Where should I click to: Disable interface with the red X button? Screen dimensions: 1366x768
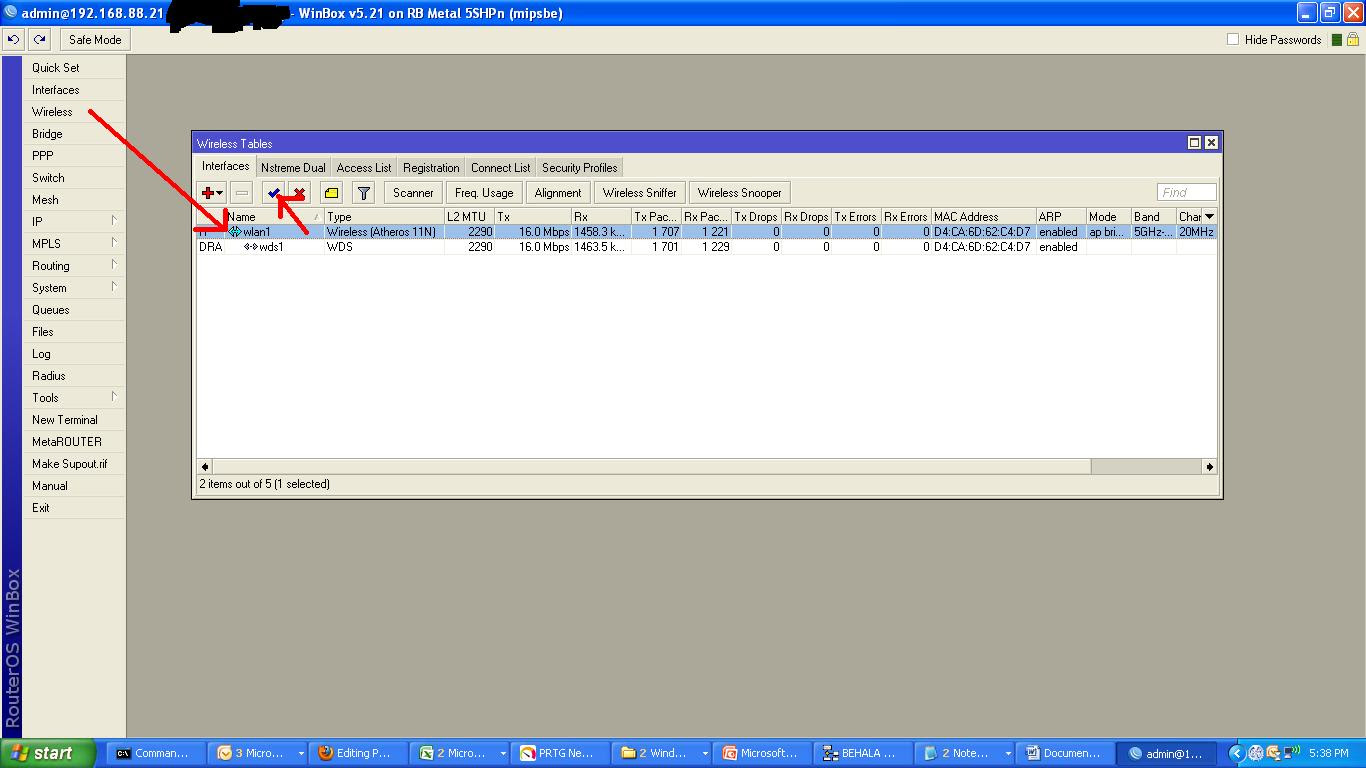298,193
